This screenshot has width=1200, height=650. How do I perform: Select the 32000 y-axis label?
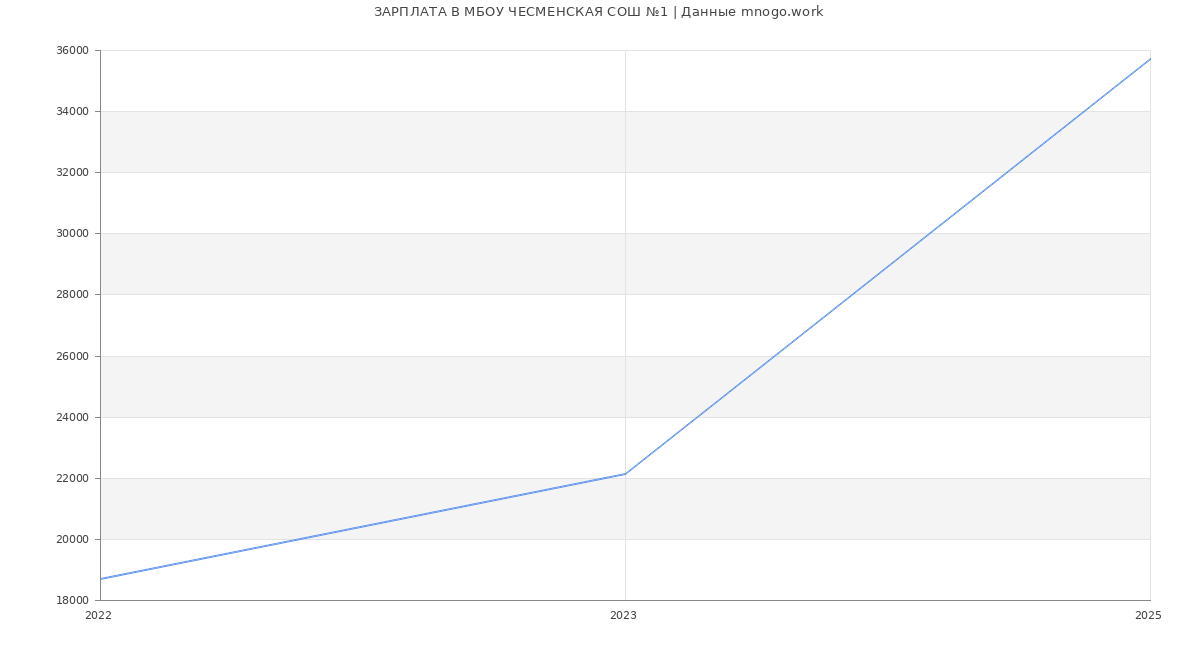73,172
